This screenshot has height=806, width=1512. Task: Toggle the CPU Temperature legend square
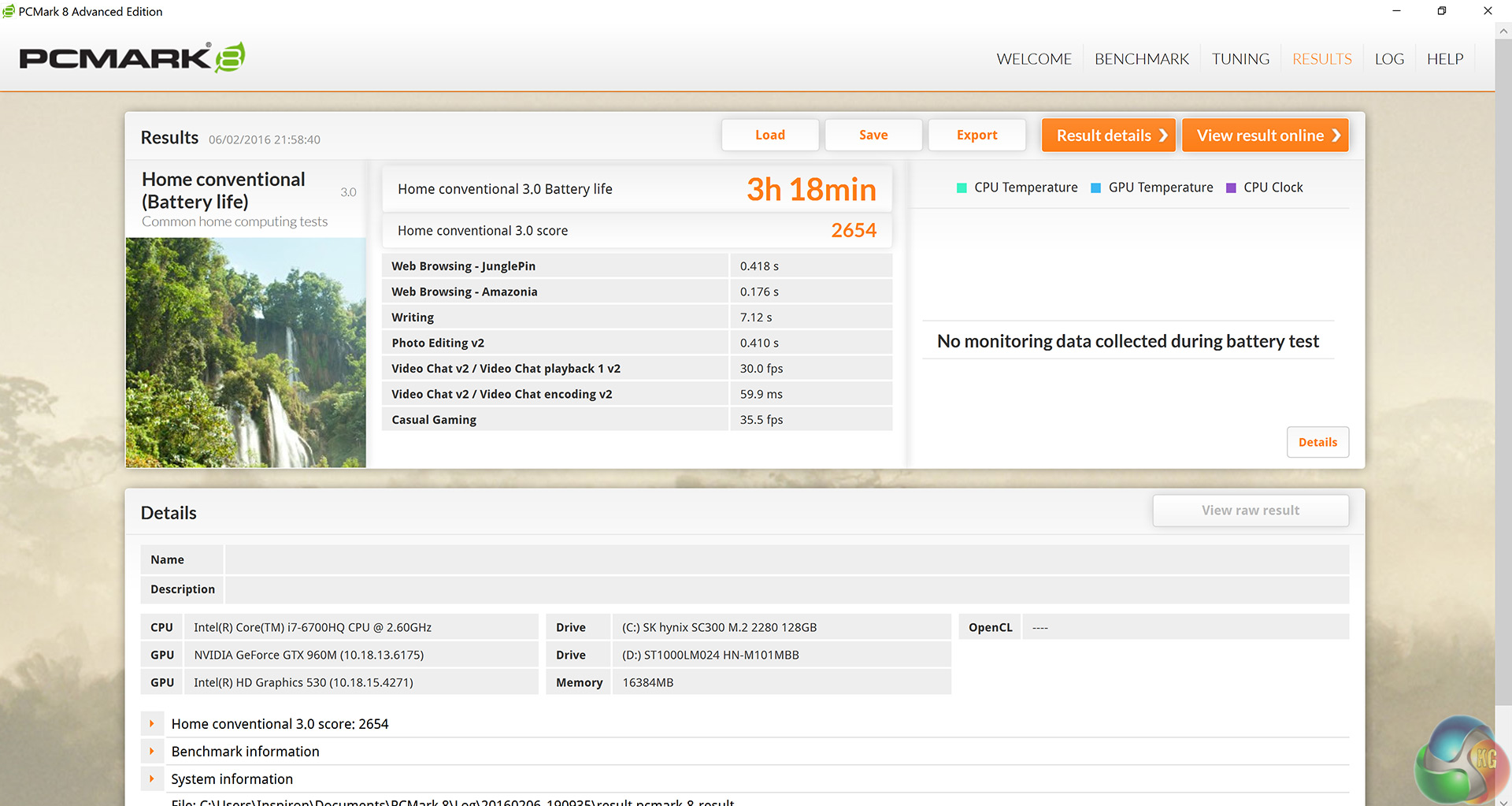[x=962, y=188]
